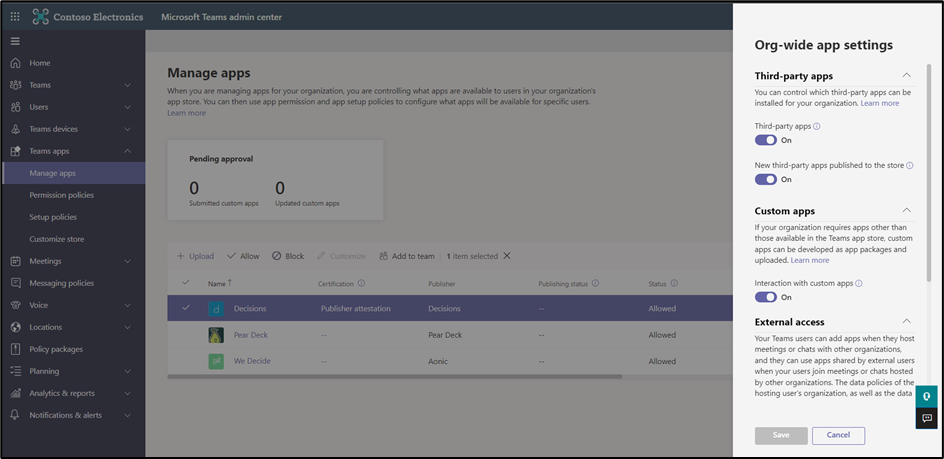
Task: Expand the Voice chevron
Action: [128, 305]
